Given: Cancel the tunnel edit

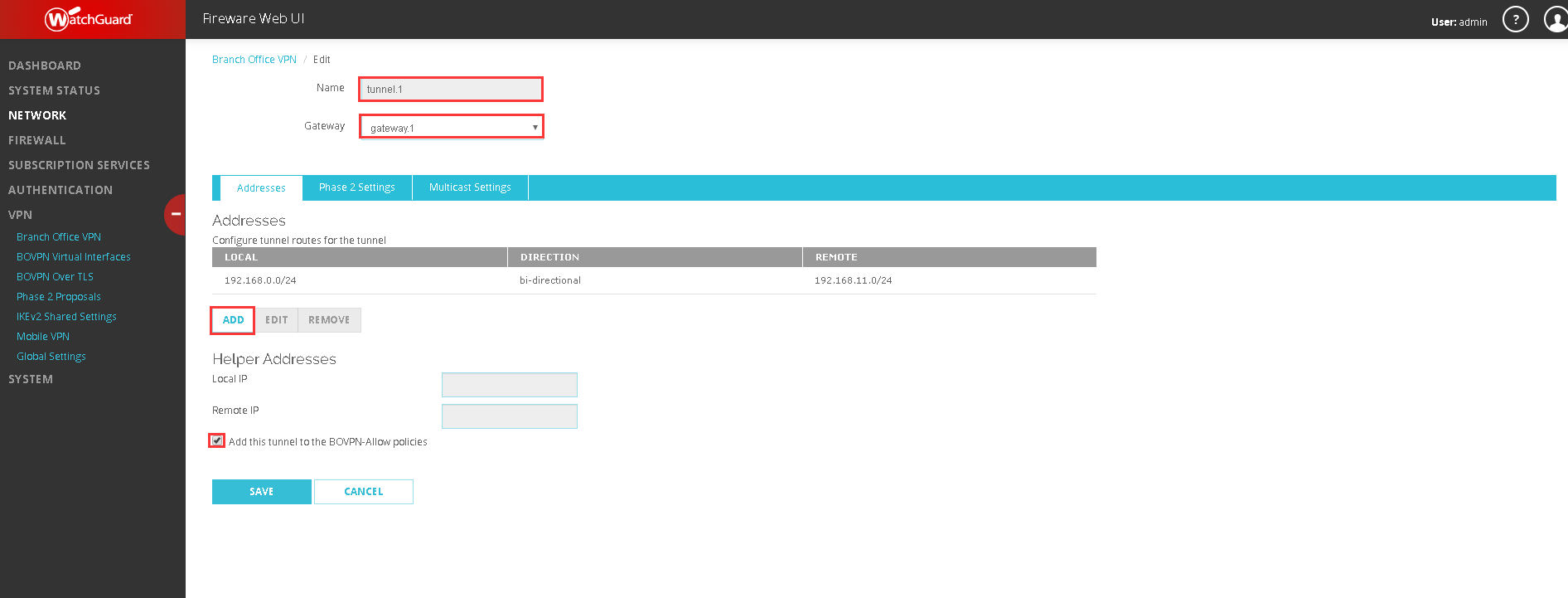Looking at the screenshot, I should pos(364,492).
